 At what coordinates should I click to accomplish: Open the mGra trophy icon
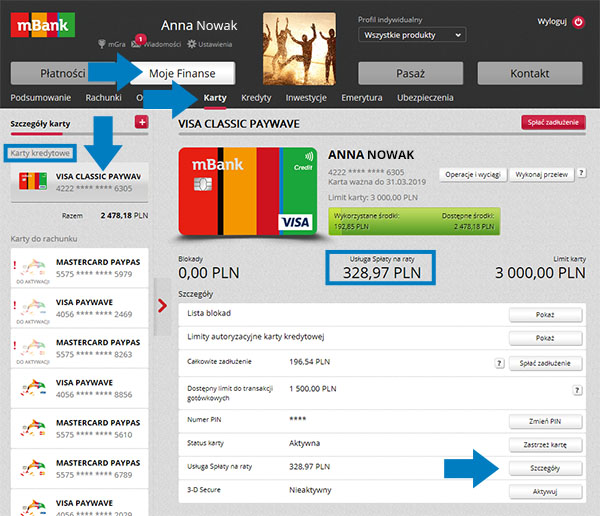pos(102,44)
